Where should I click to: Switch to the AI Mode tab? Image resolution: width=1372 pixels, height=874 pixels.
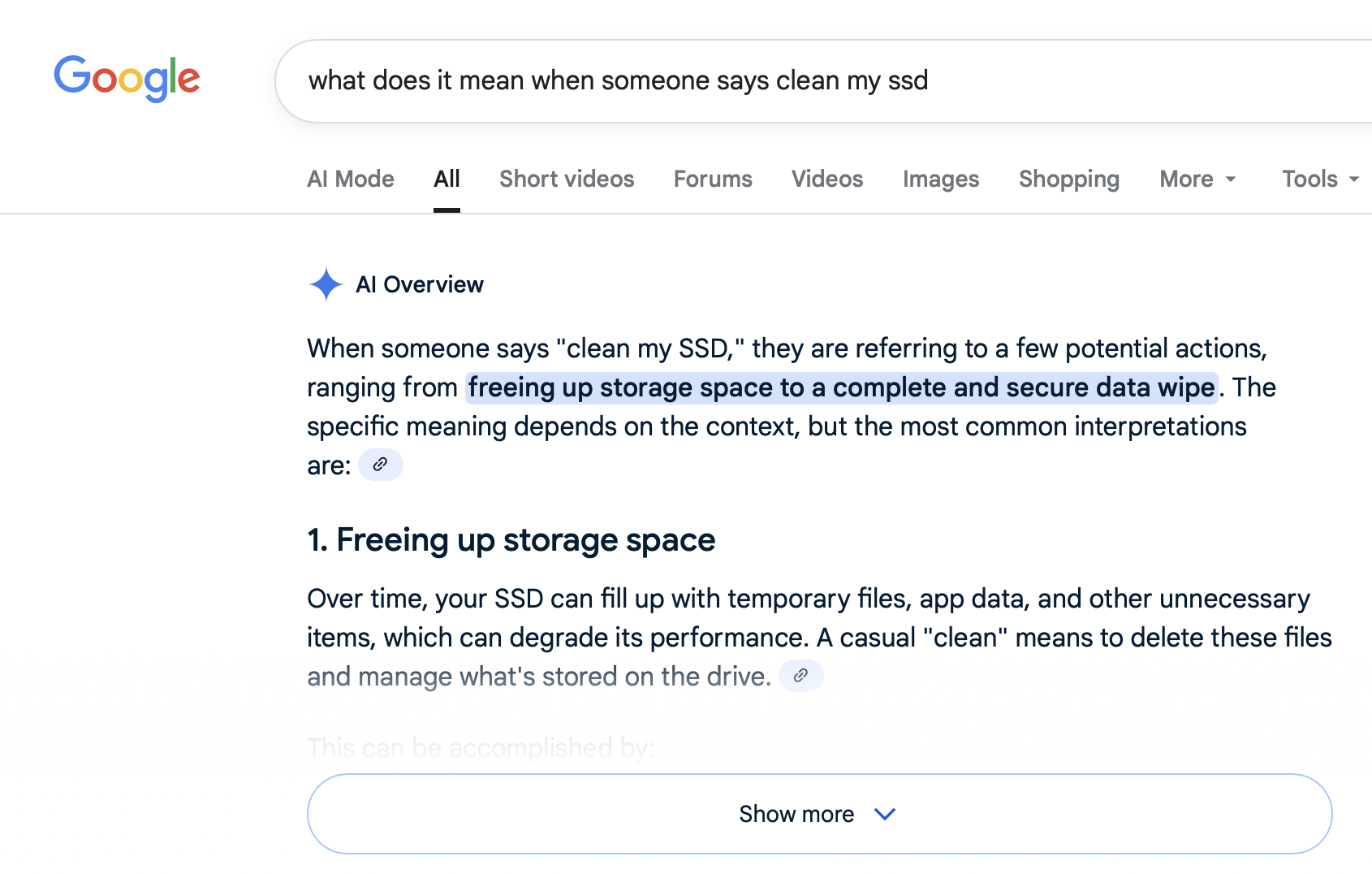pyautogui.click(x=351, y=179)
